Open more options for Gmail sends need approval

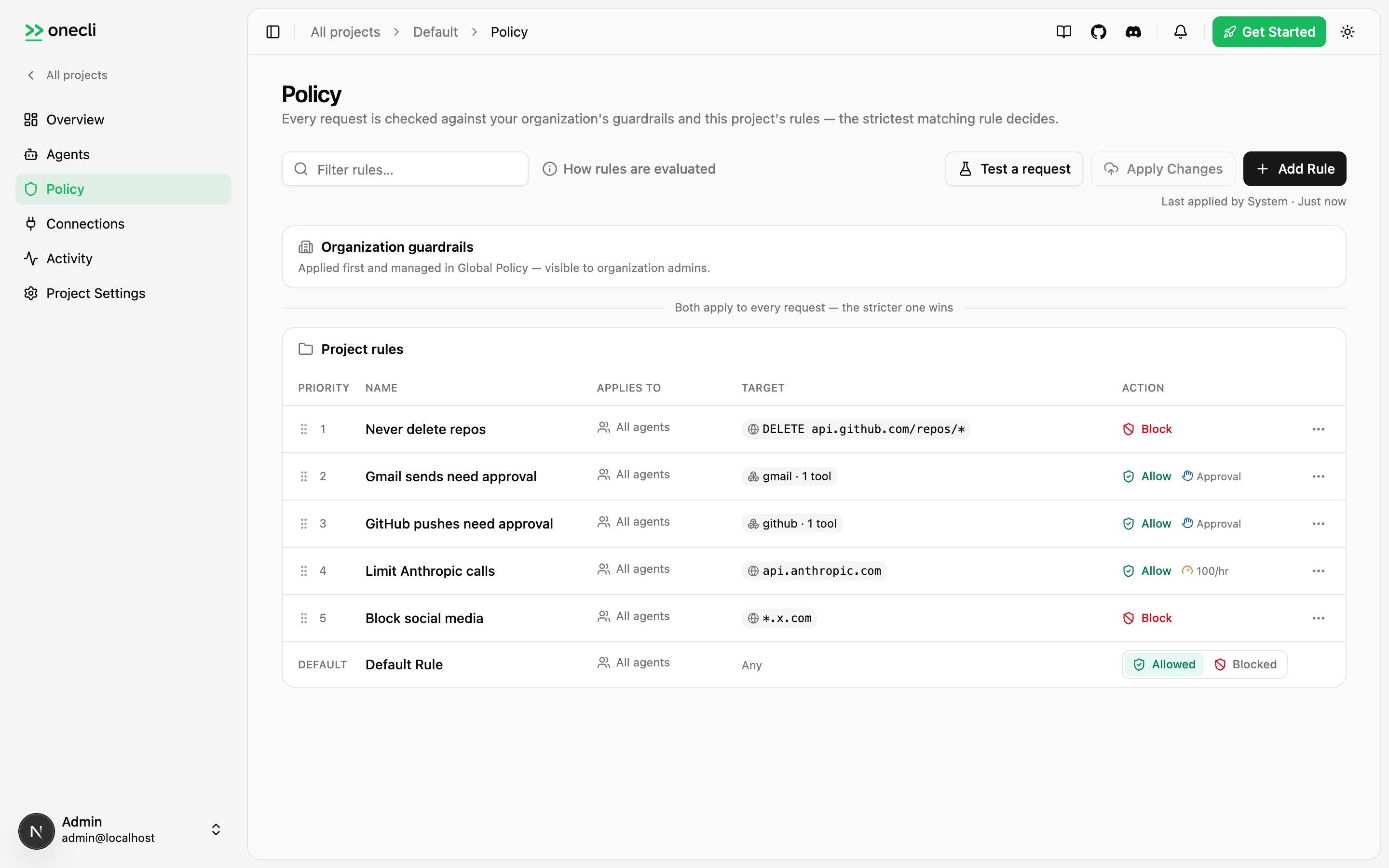pyautogui.click(x=1319, y=476)
